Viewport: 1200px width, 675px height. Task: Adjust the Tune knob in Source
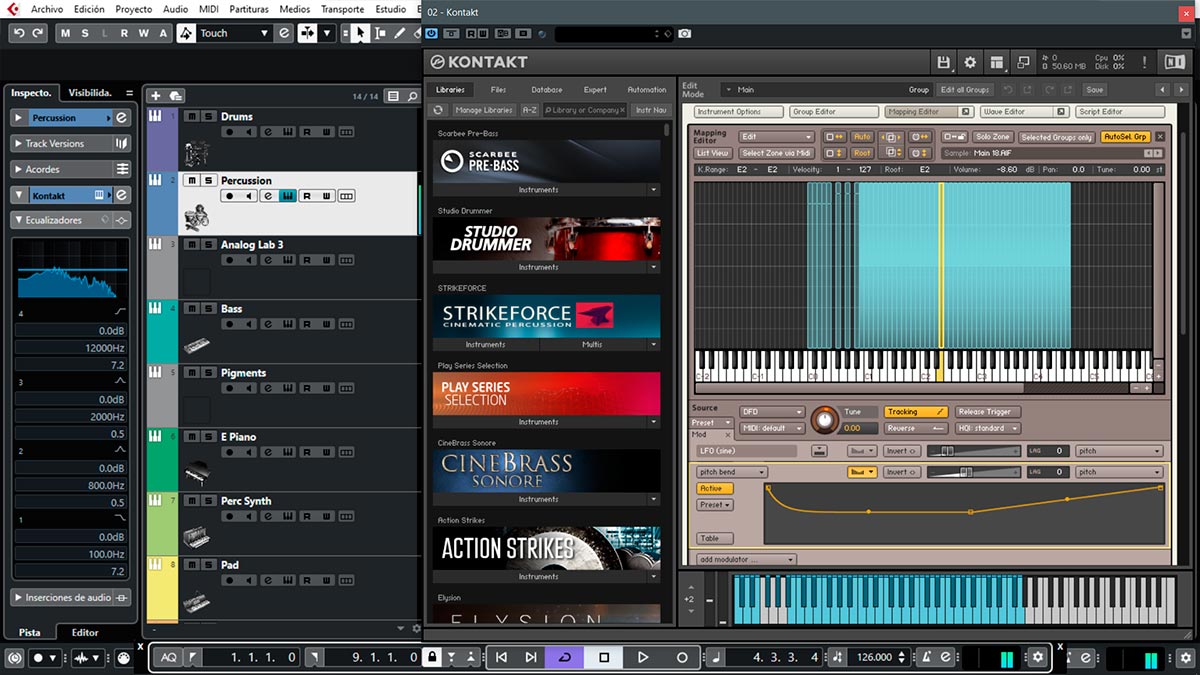coord(825,419)
